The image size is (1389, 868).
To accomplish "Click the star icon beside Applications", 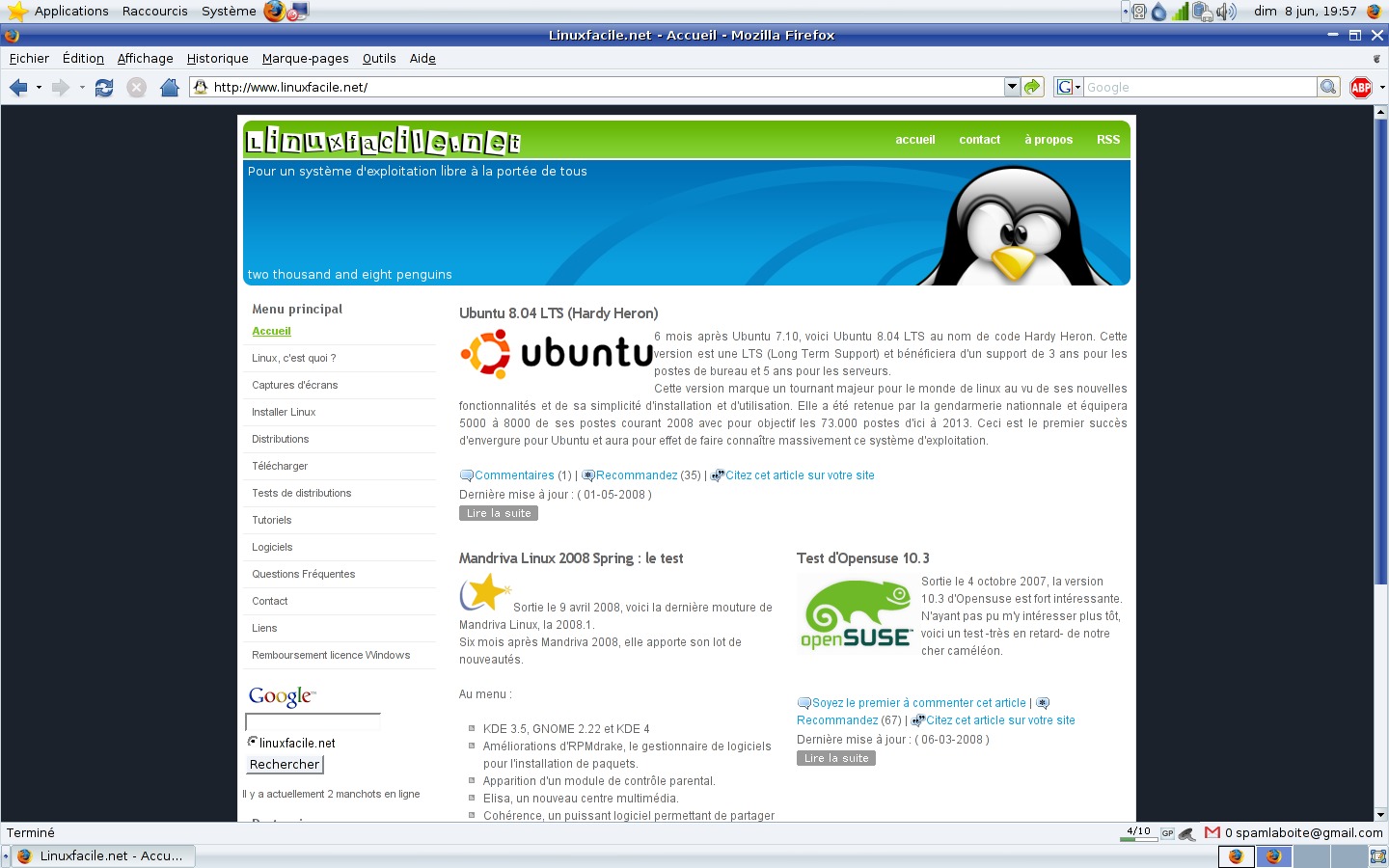I will tap(17, 12).
